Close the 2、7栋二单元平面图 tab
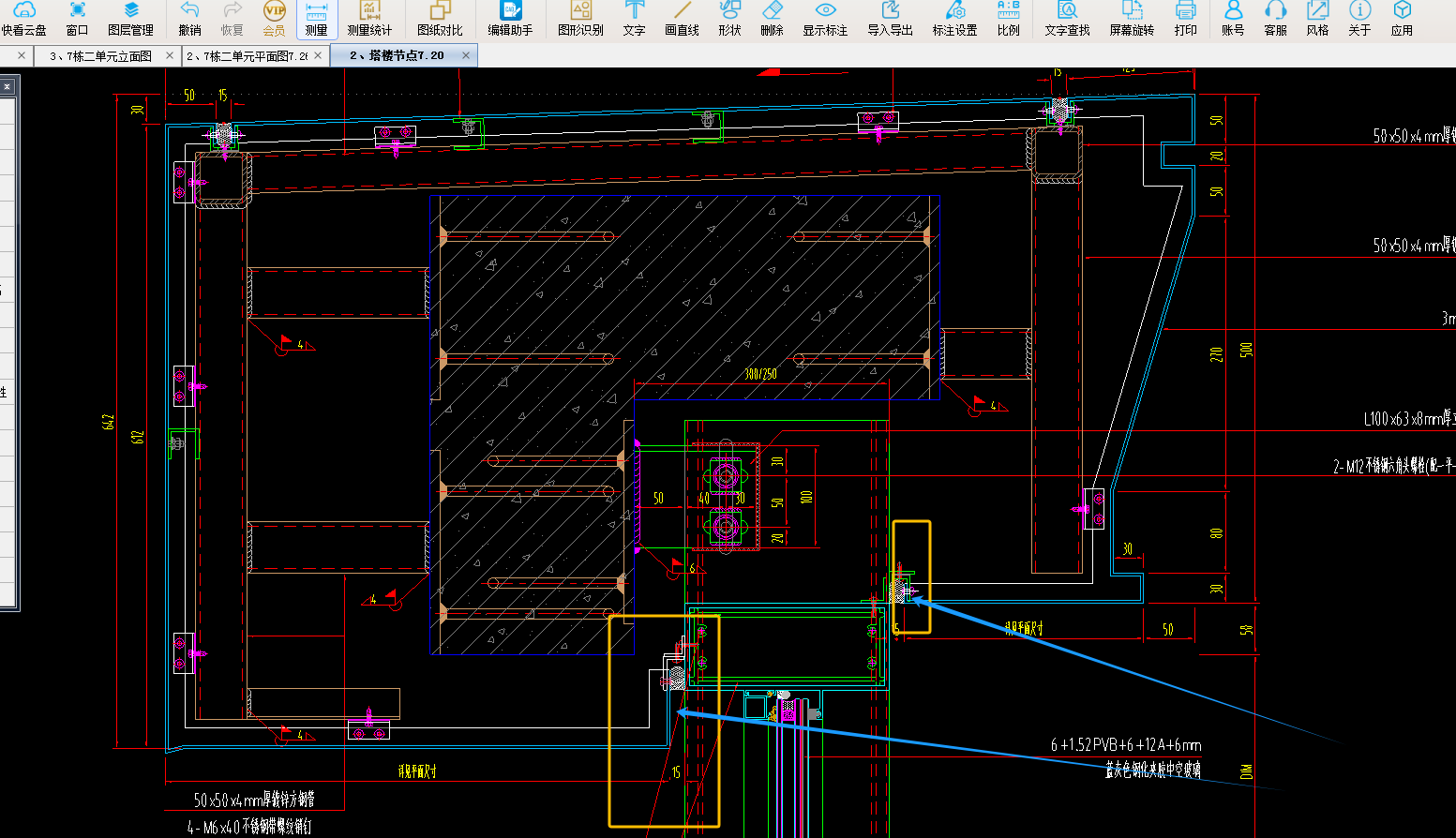This screenshot has width=1456, height=838. pos(318,56)
